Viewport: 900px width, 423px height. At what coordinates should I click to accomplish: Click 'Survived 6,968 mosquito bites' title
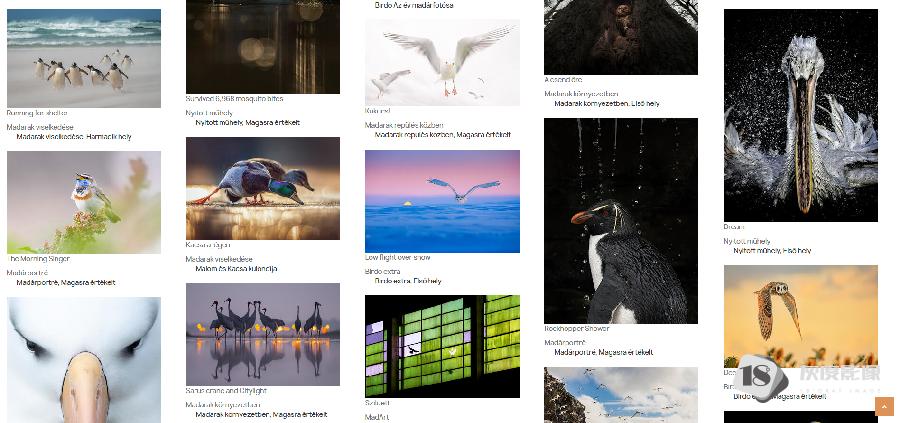click(234, 99)
